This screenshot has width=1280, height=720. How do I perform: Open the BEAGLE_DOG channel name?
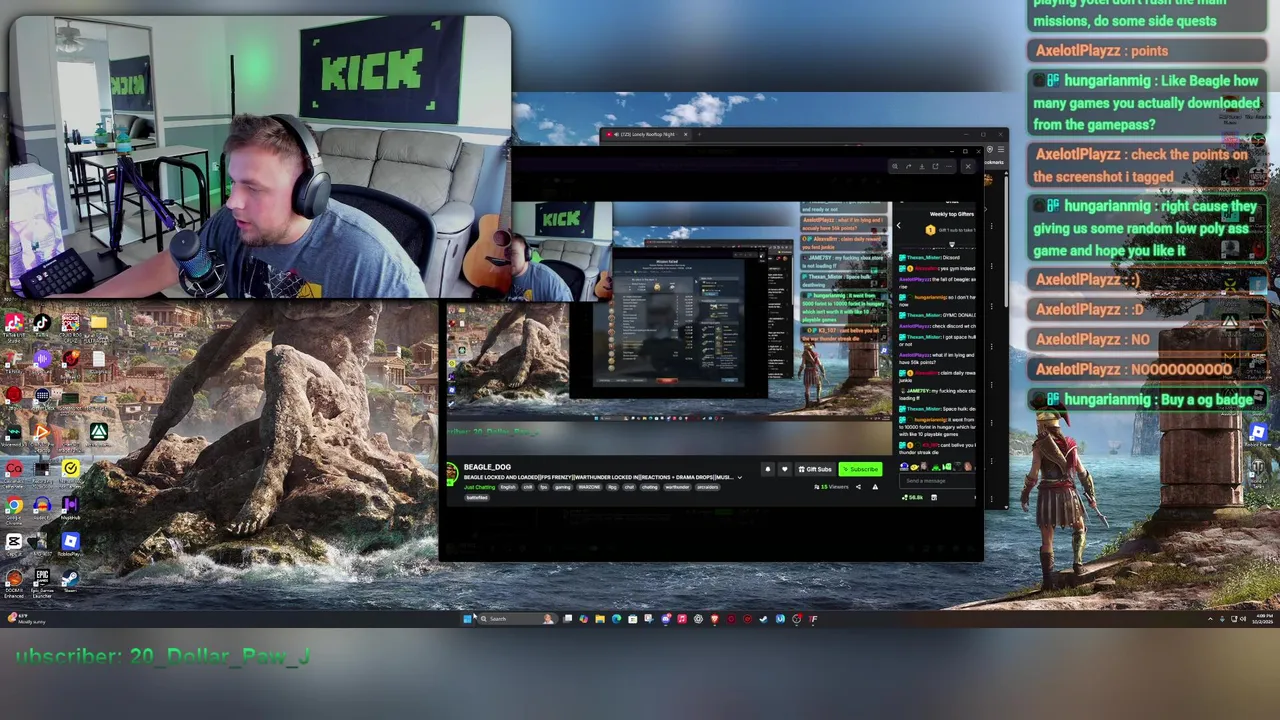tap(487, 467)
